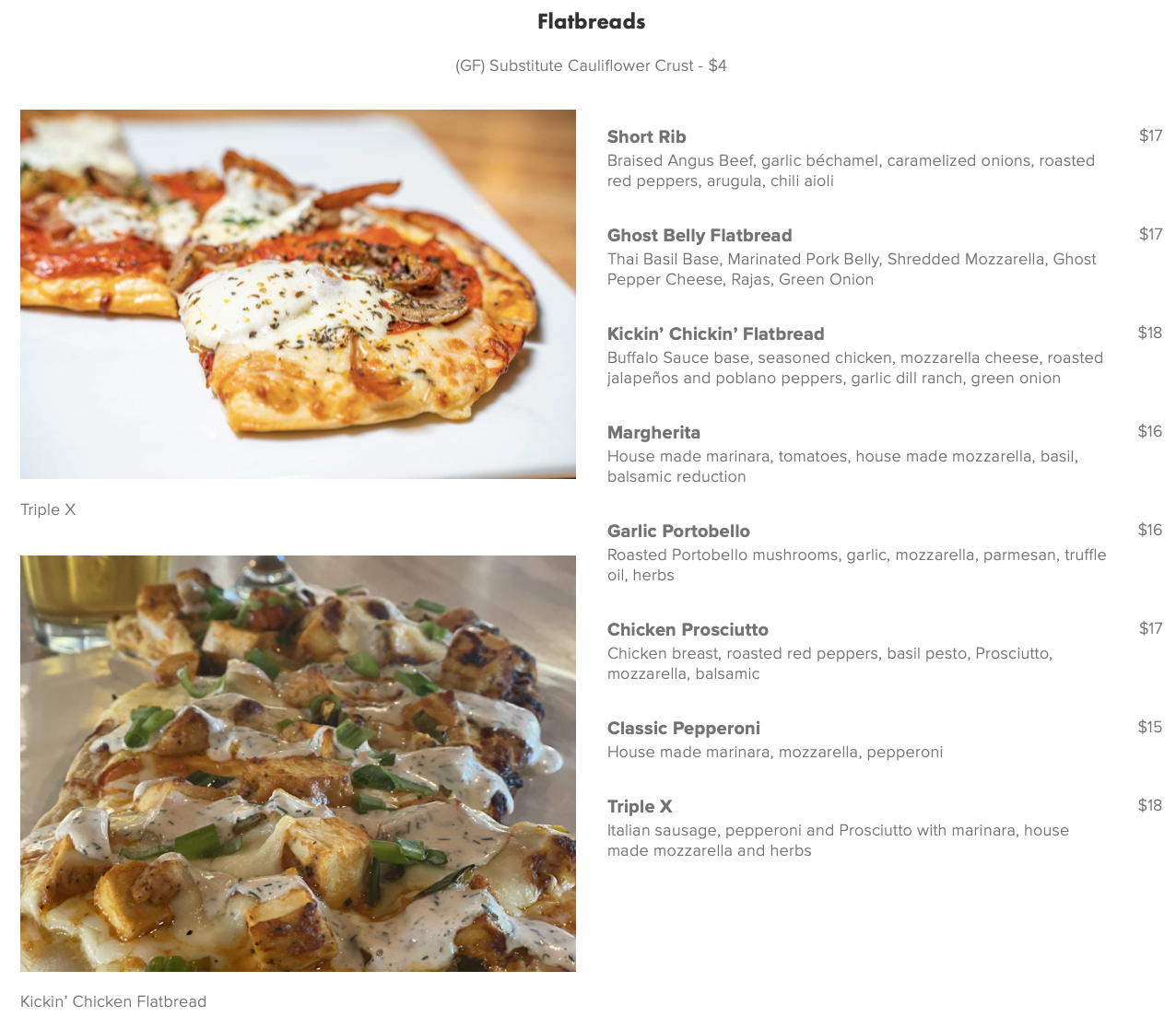1176x1017 pixels.
Task: Select the Ghost Belly Flatbread heading
Action: [x=699, y=236]
